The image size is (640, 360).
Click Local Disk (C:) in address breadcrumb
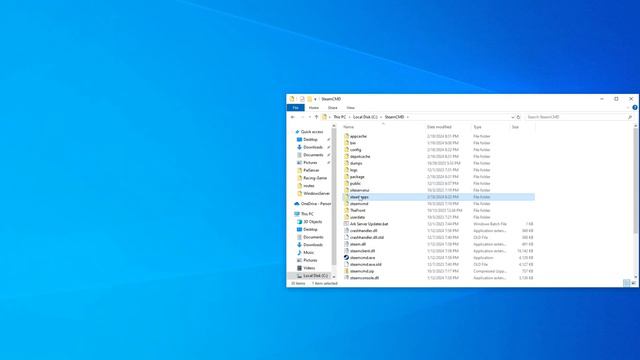click(365, 117)
